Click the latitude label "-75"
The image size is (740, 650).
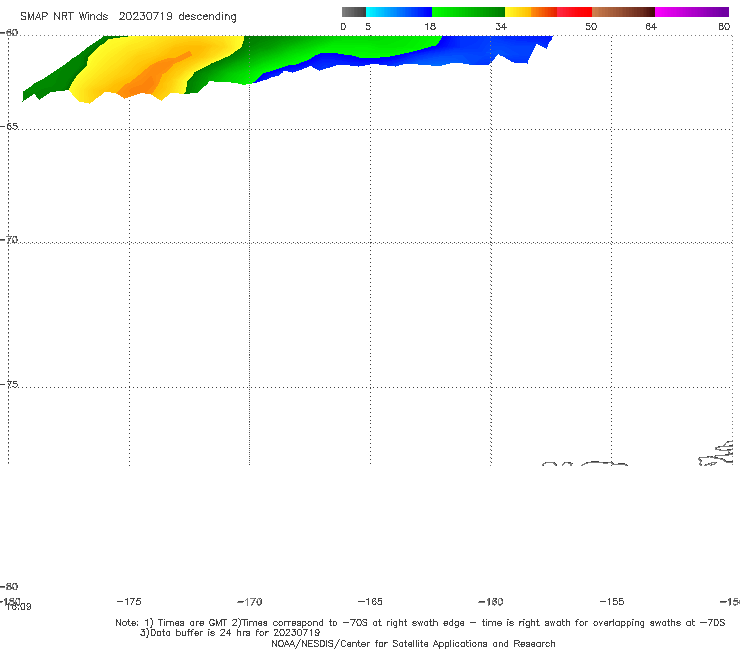pos(9,384)
